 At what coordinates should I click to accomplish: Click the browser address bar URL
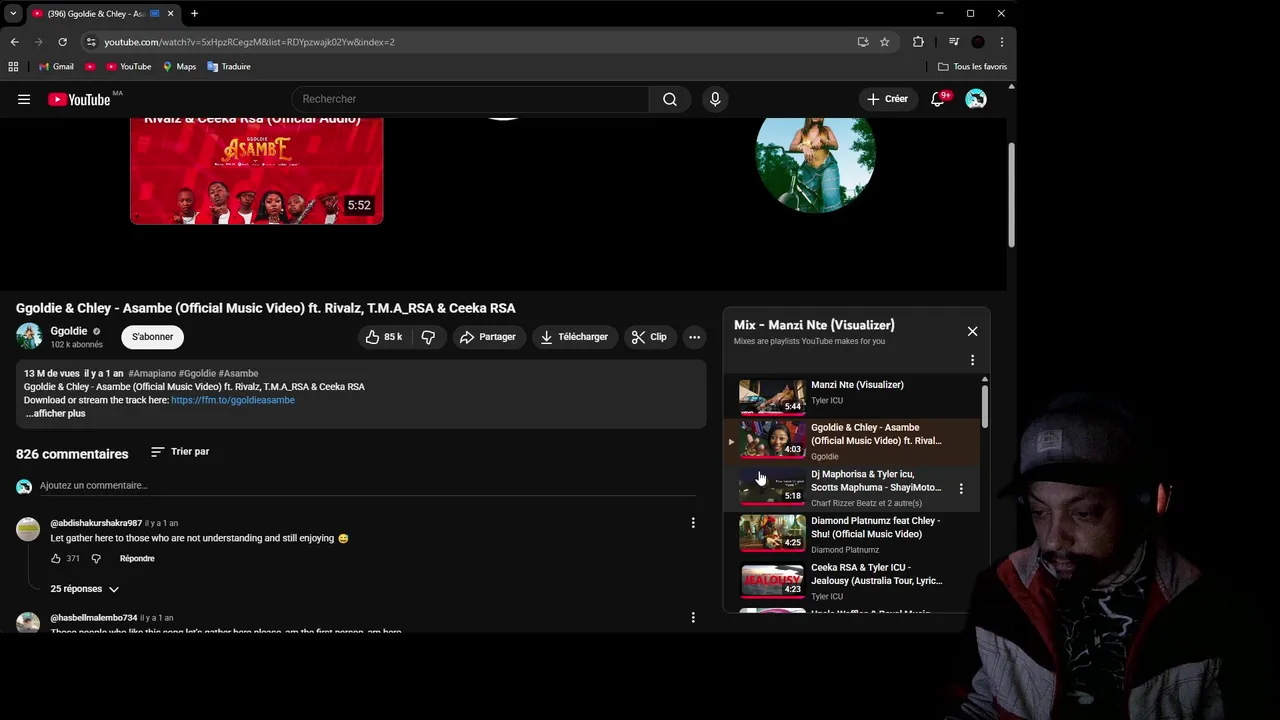pyautogui.click(x=250, y=42)
